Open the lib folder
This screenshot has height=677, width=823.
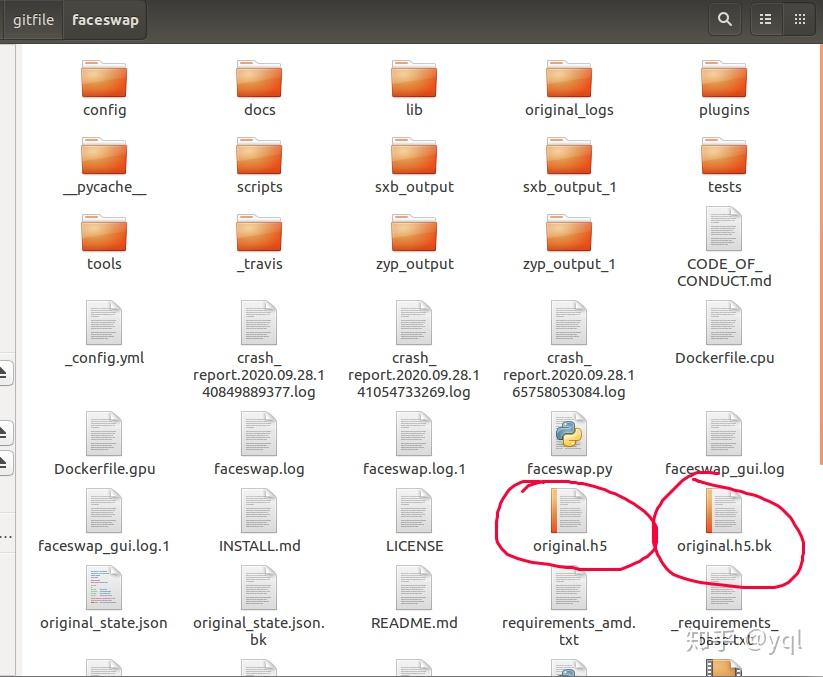click(414, 79)
